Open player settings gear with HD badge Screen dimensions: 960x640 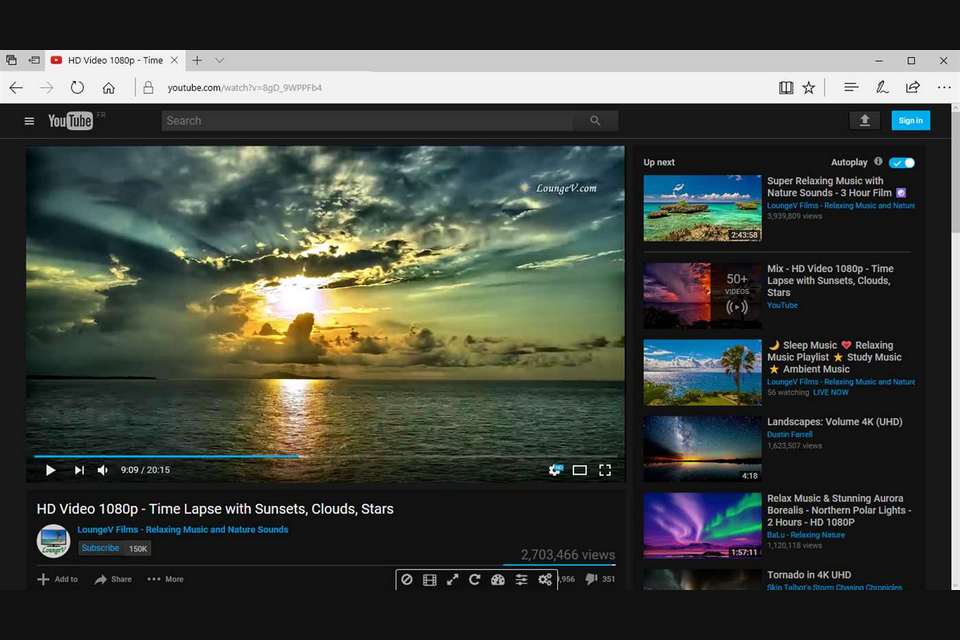pyautogui.click(x=555, y=470)
